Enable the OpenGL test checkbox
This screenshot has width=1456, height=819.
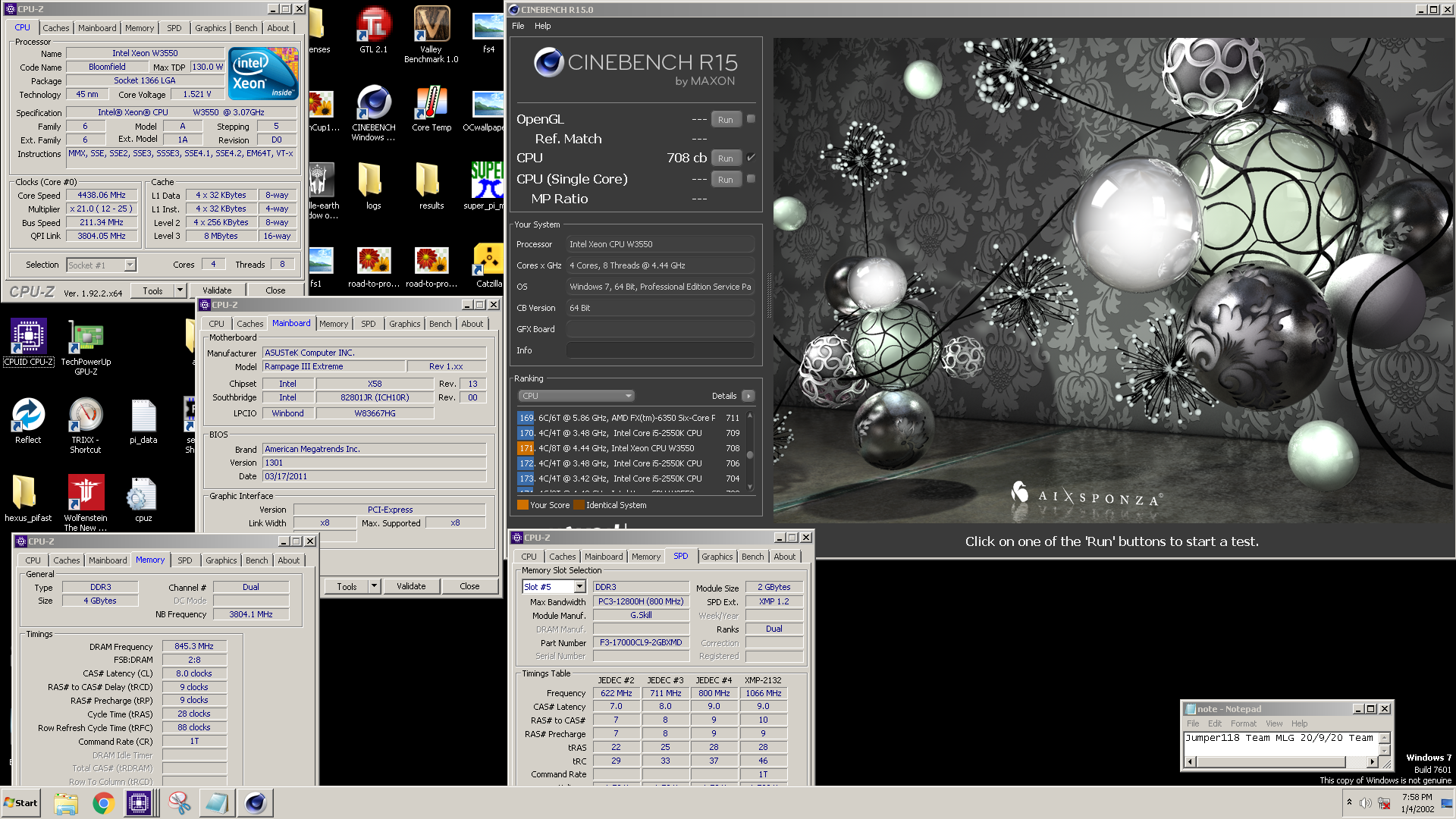[751, 119]
